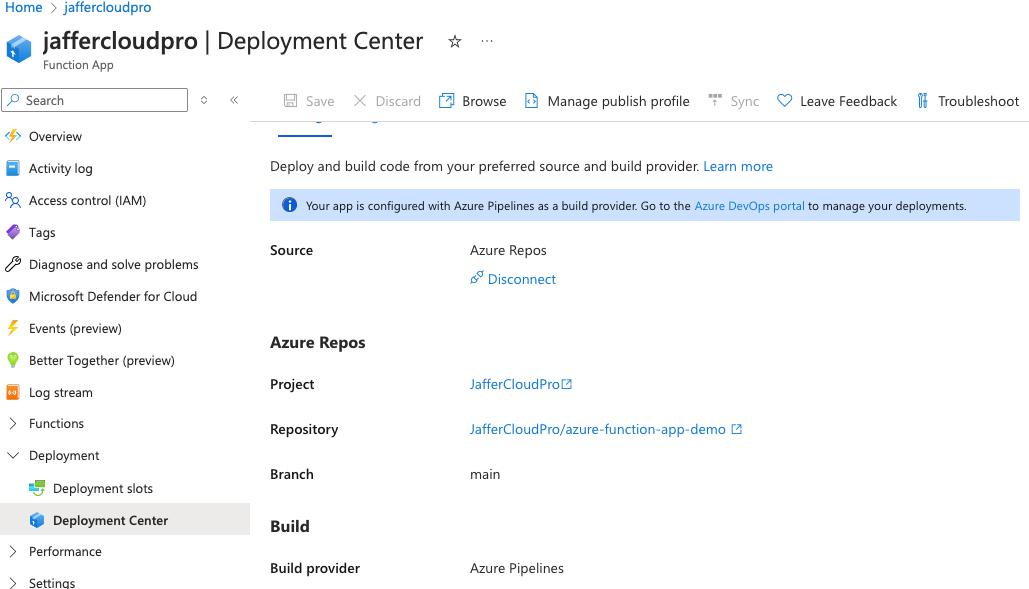Click the Manage publish profile icon
This screenshot has height=589, width=1029.
[531, 100]
